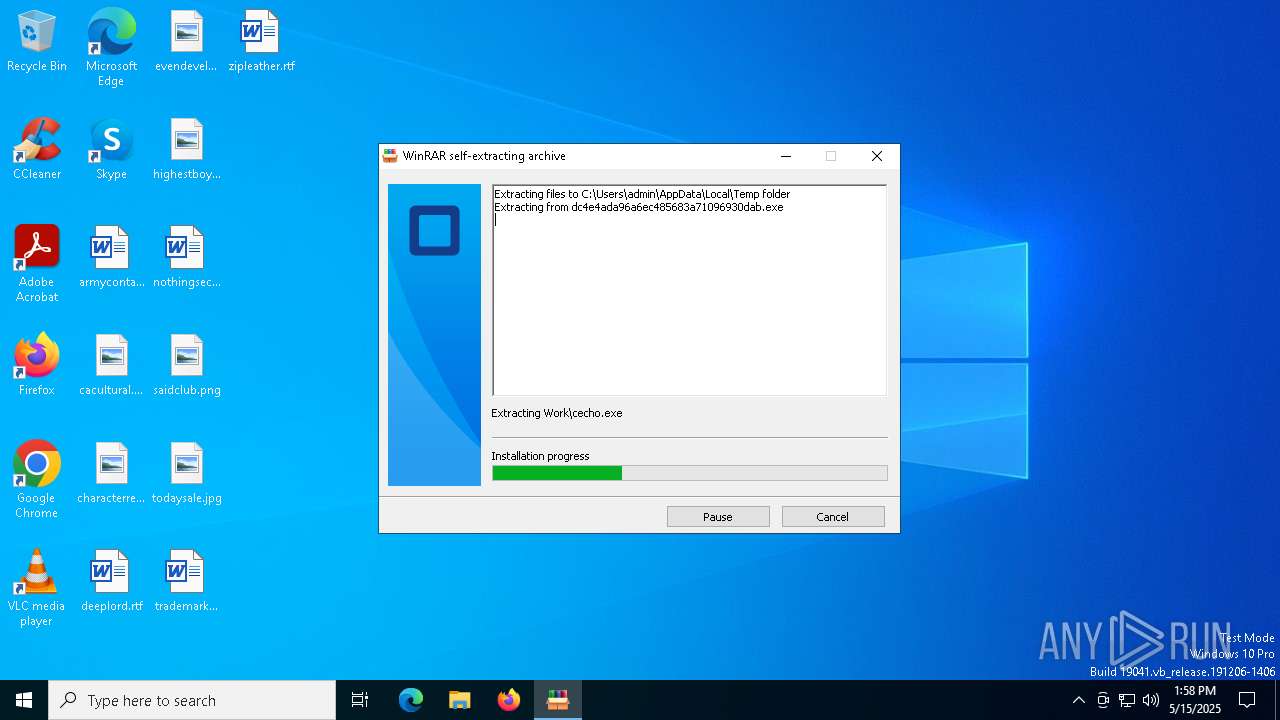This screenshot has height=720, width=1280.
Task: Select the todaysale.jpg file icon
Action: coord(186,474)
